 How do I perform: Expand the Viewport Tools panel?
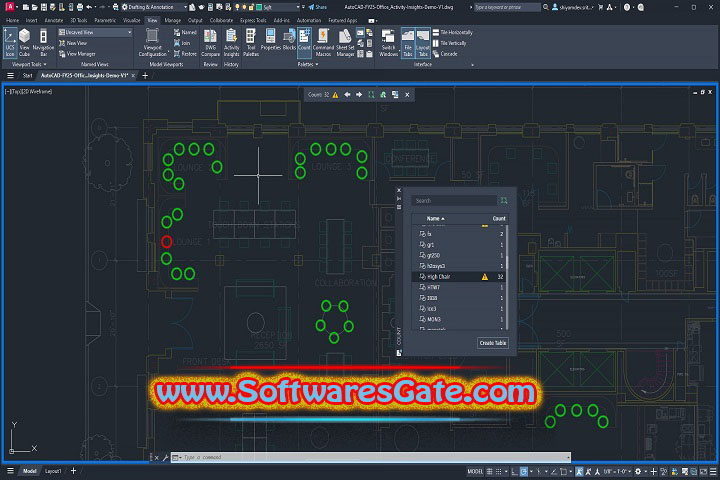click(29, 64)
